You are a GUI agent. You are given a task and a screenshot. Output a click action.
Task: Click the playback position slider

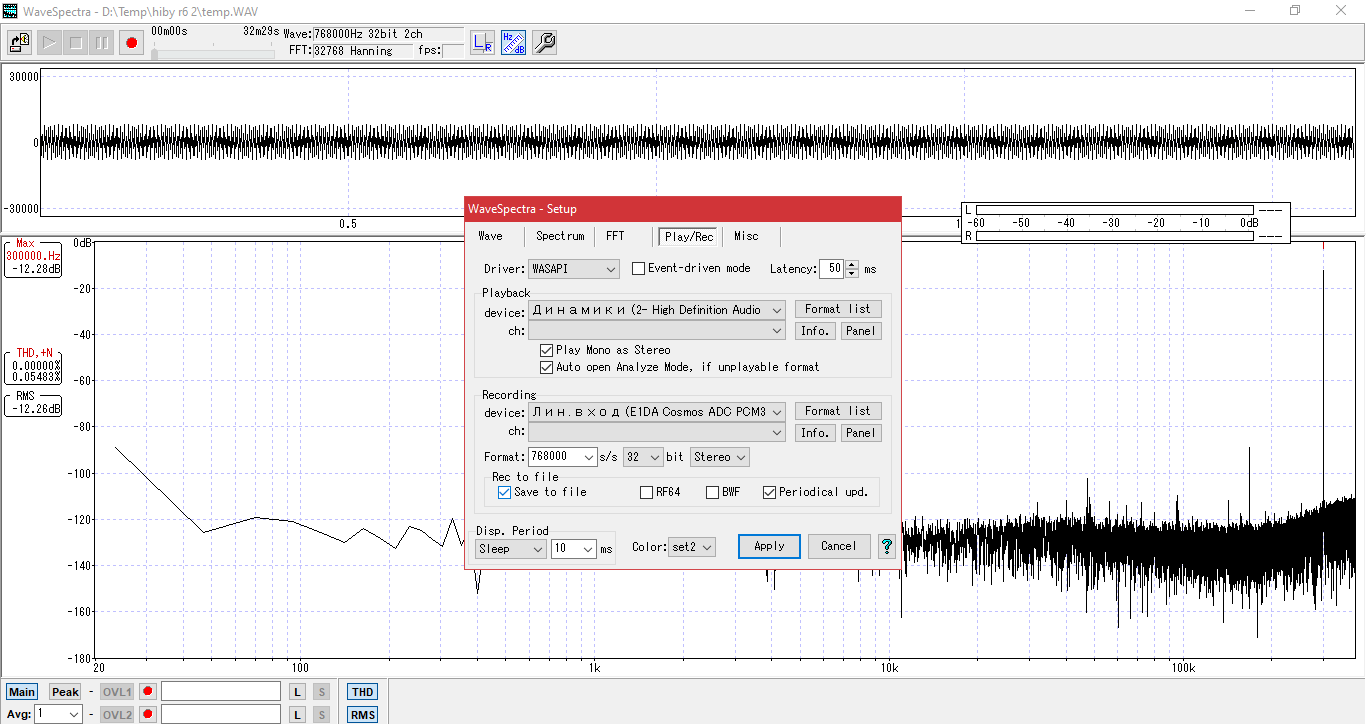coord(213,53)
